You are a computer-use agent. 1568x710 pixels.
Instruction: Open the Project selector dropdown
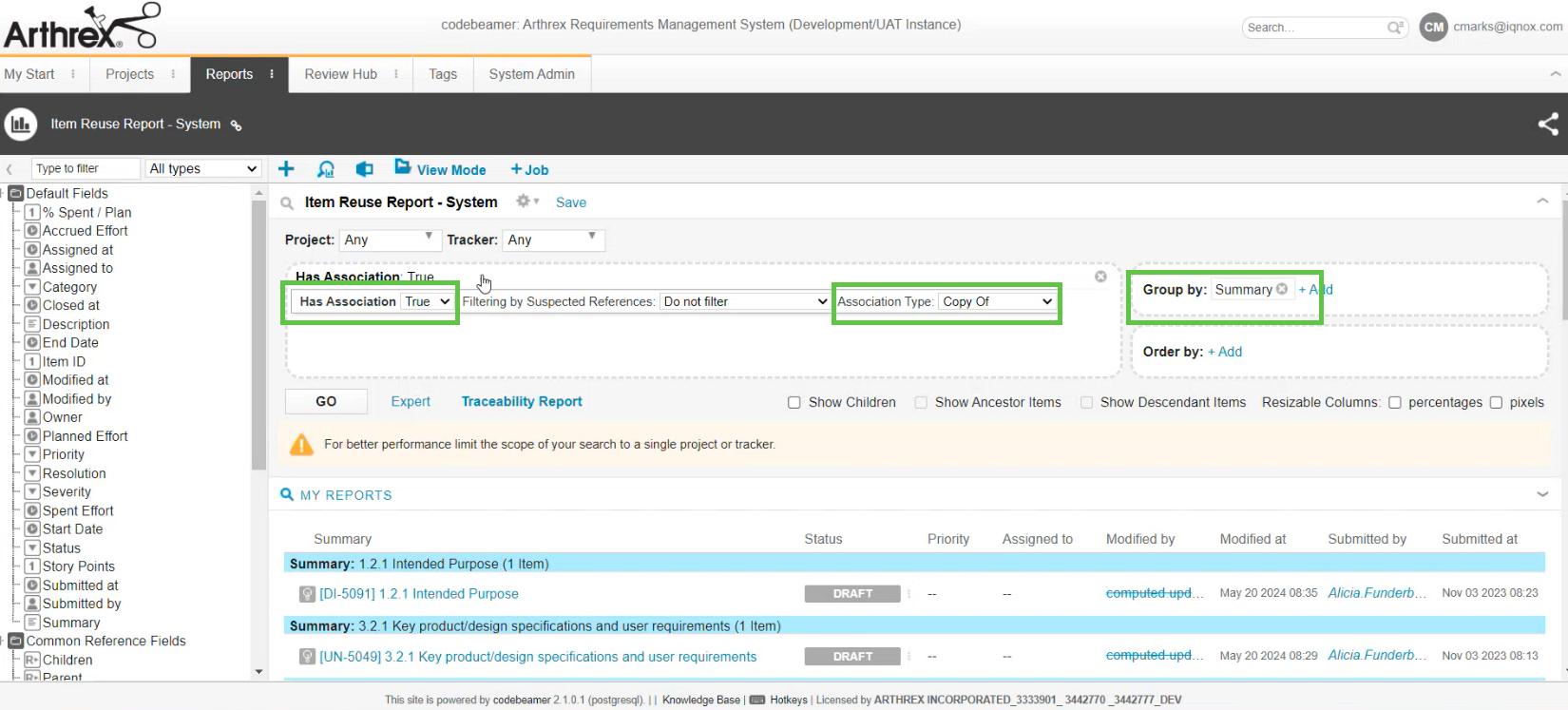[388, 240]
